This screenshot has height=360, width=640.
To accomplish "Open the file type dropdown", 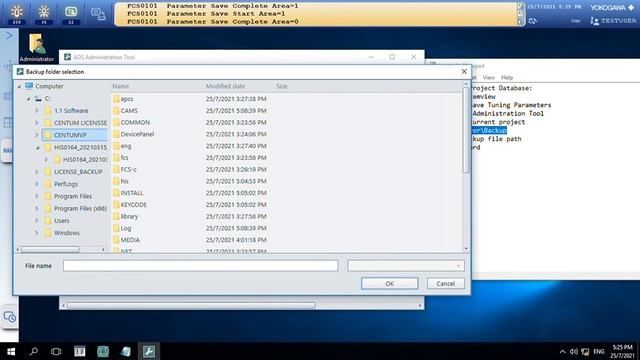I will click(406, 266).
